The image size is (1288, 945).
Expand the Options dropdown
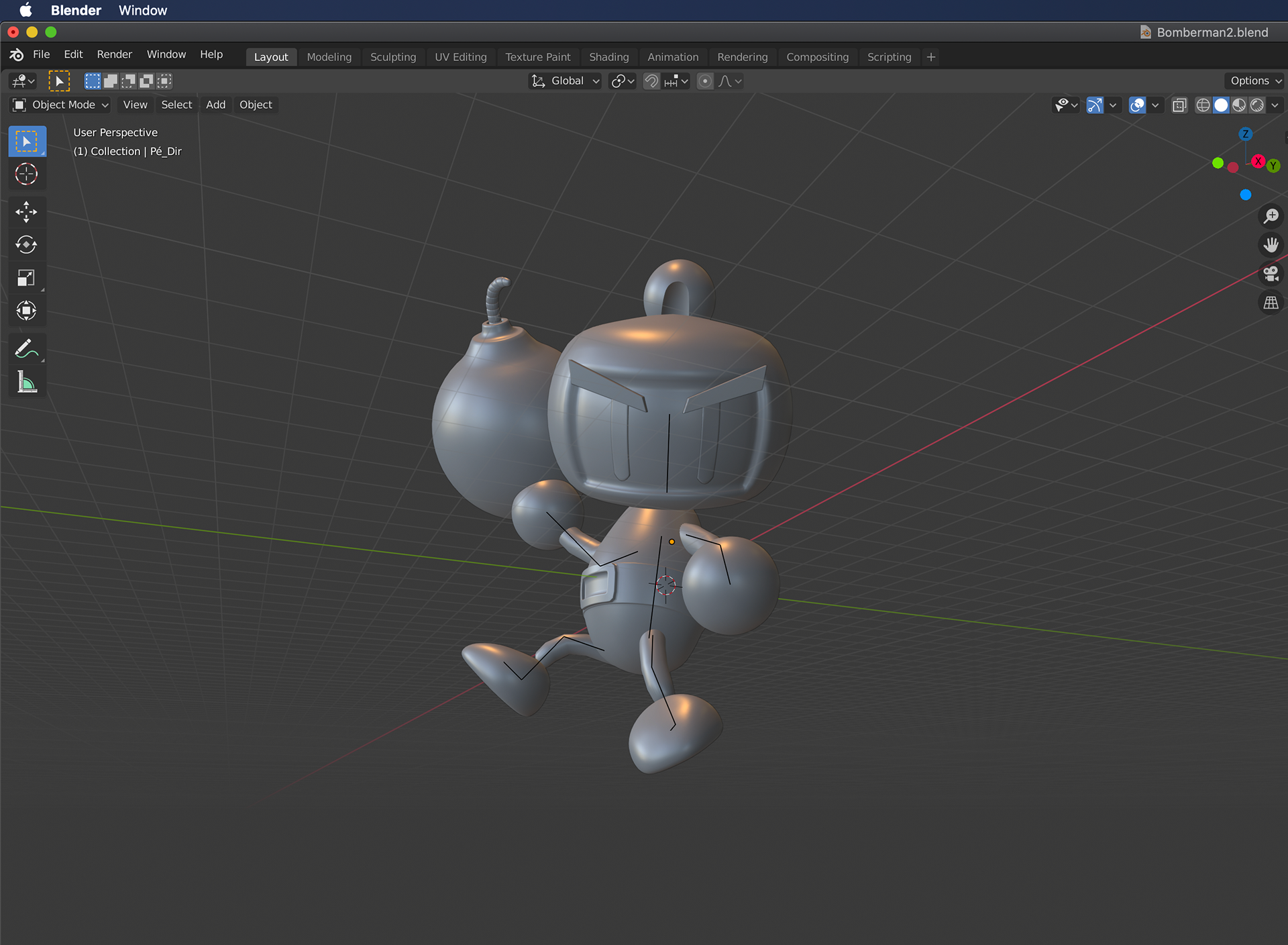click(x=1255, y=81)
